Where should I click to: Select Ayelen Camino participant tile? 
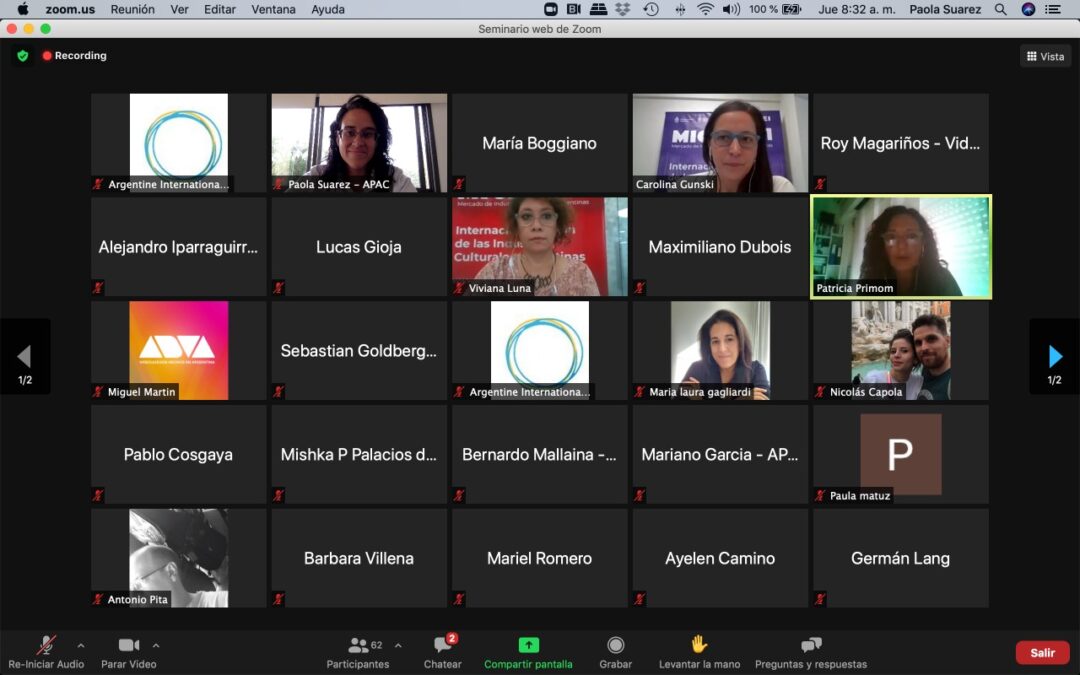720,558
